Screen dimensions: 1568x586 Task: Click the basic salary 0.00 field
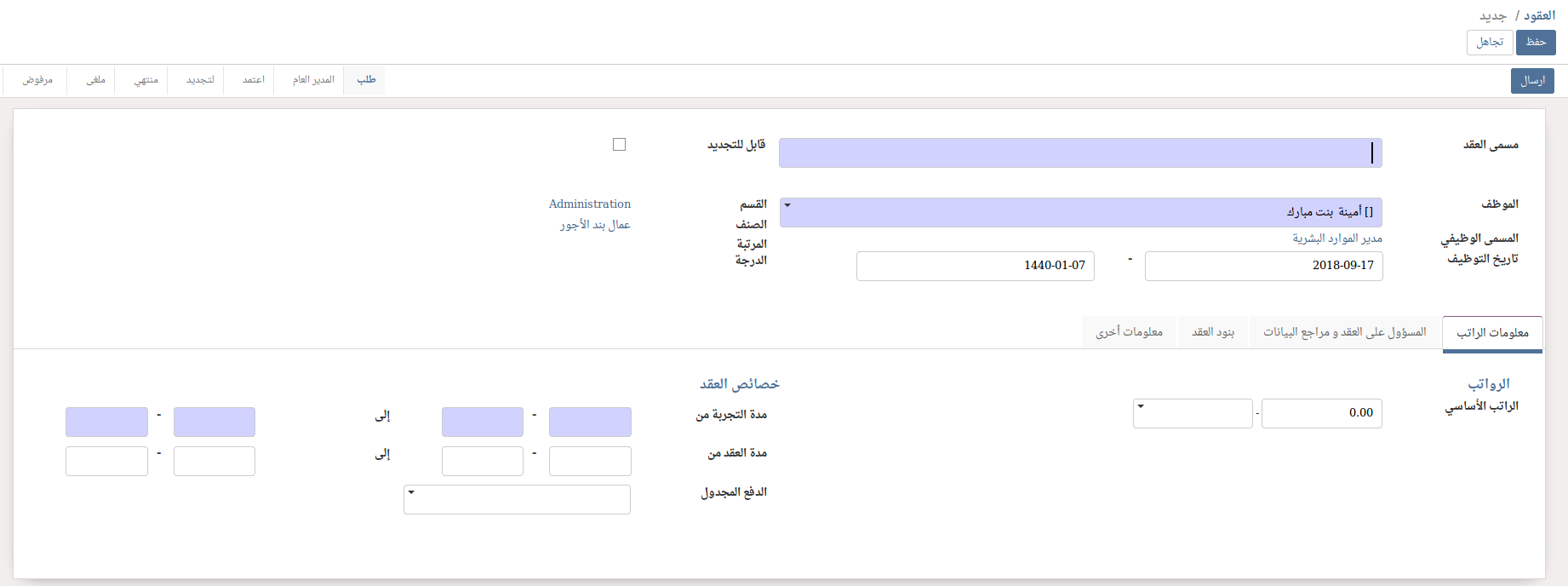point(1321,413)
